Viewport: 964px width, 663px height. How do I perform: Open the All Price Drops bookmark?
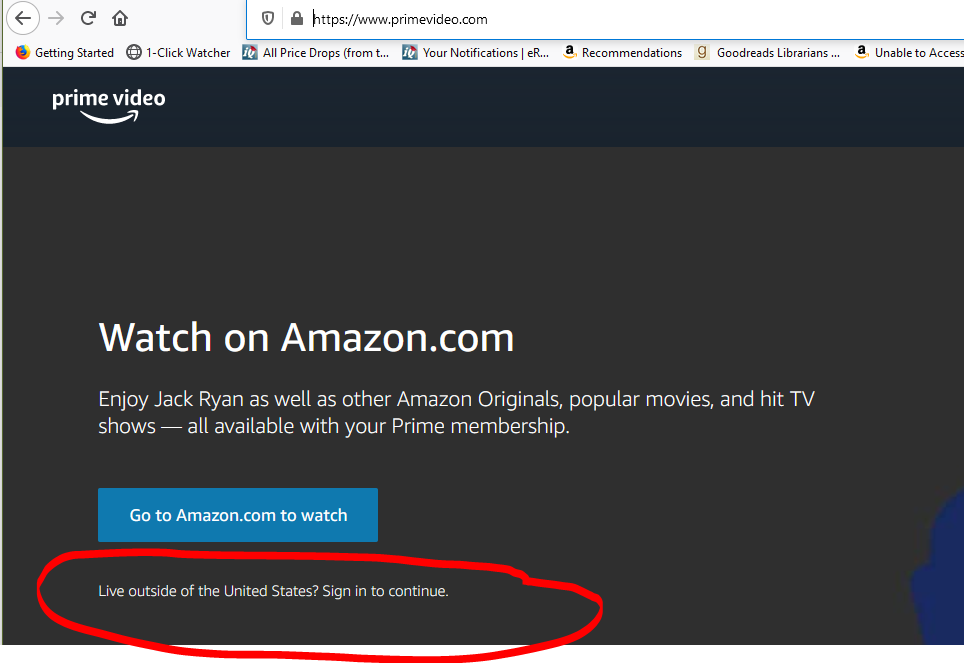click(316, 53)
